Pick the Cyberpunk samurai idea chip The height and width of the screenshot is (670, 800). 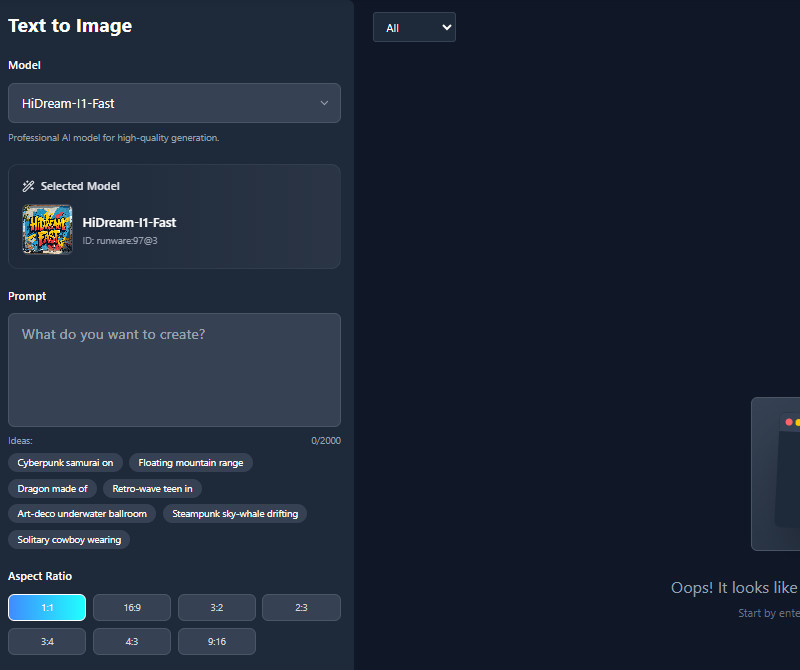click(x=66, y=463)
